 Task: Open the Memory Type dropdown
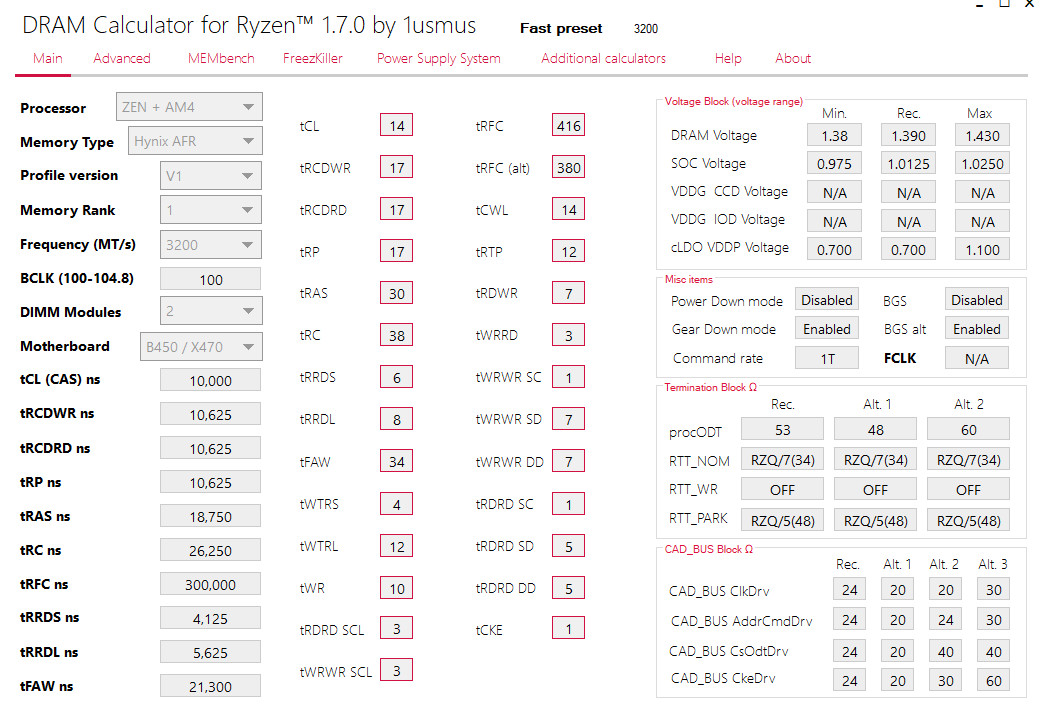click(195, 141)
